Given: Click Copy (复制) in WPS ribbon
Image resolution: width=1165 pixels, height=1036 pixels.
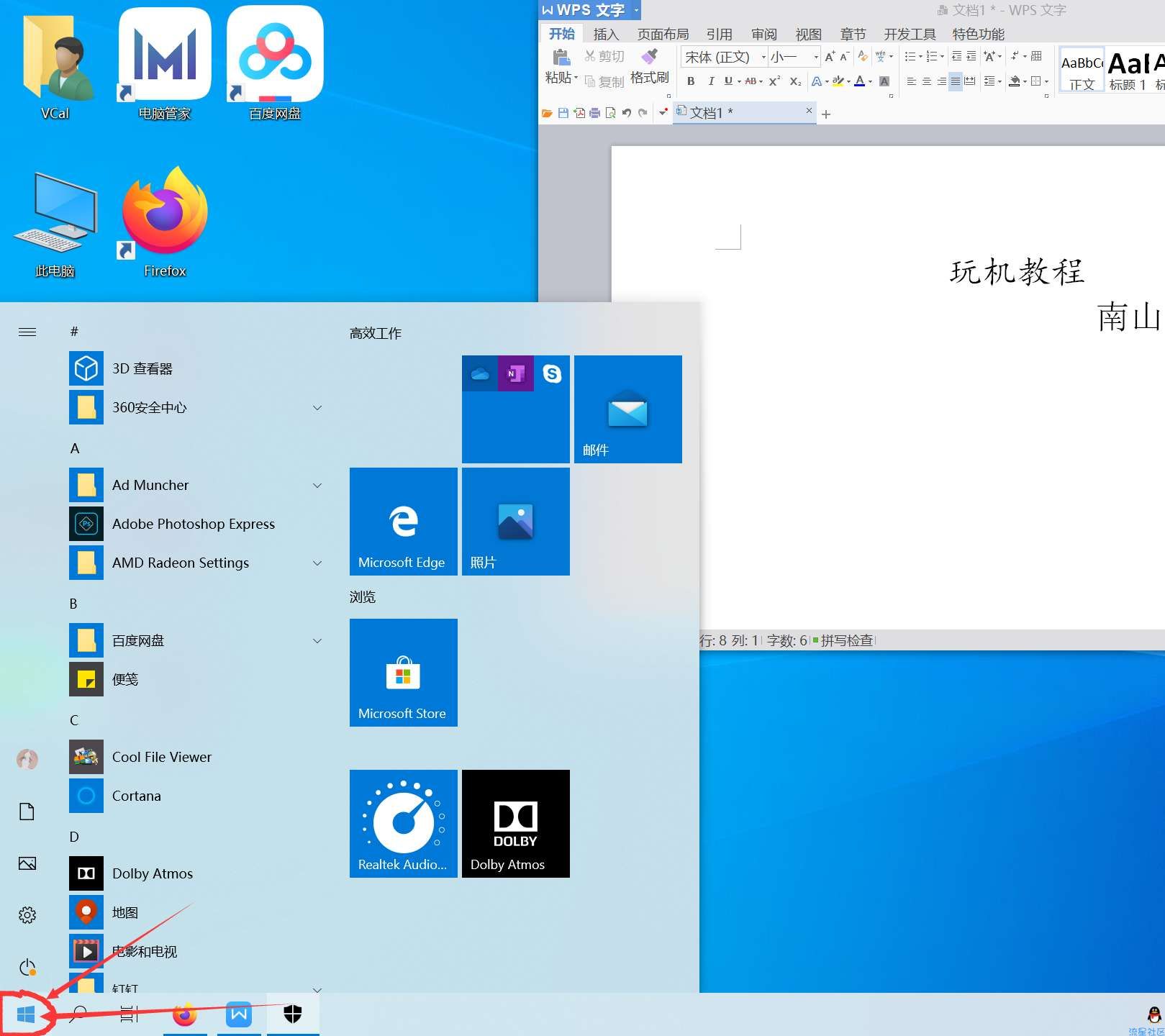Looking at the screenshot, I should point(604,81).
